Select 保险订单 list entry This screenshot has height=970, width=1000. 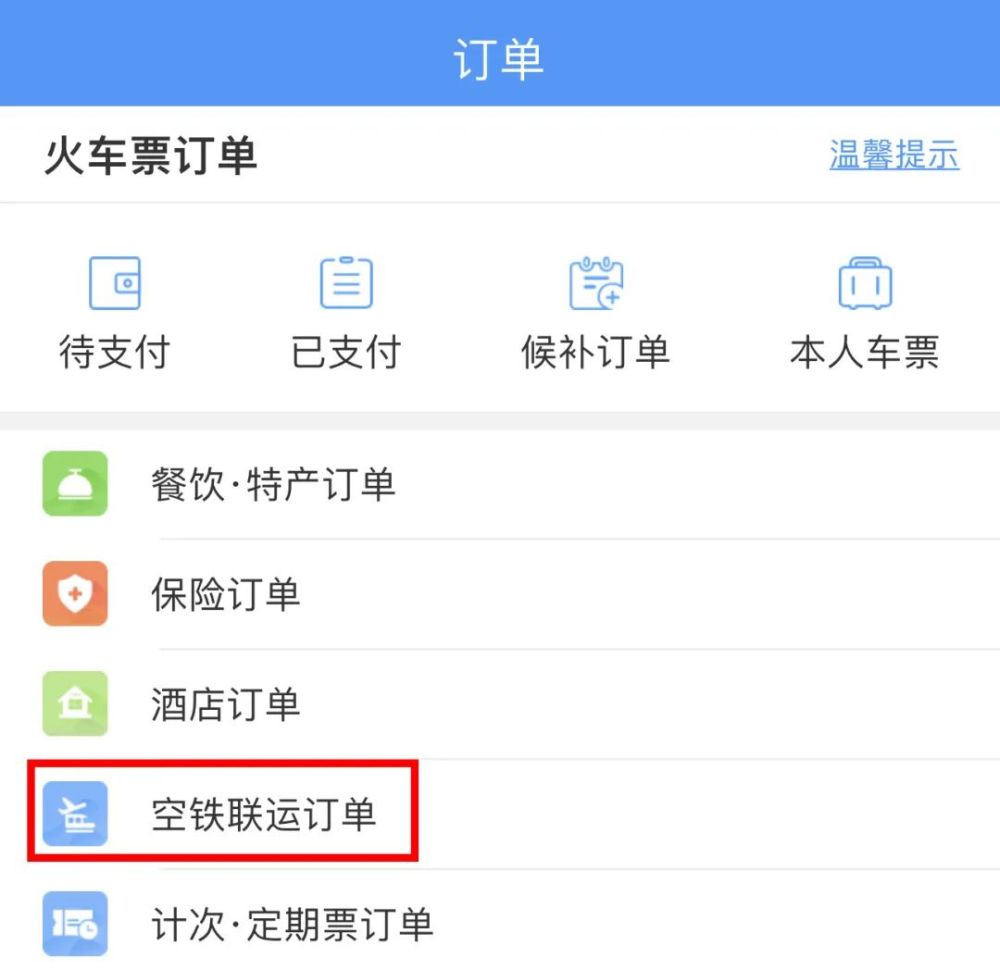pyautogui.click(x=225, y=595)
